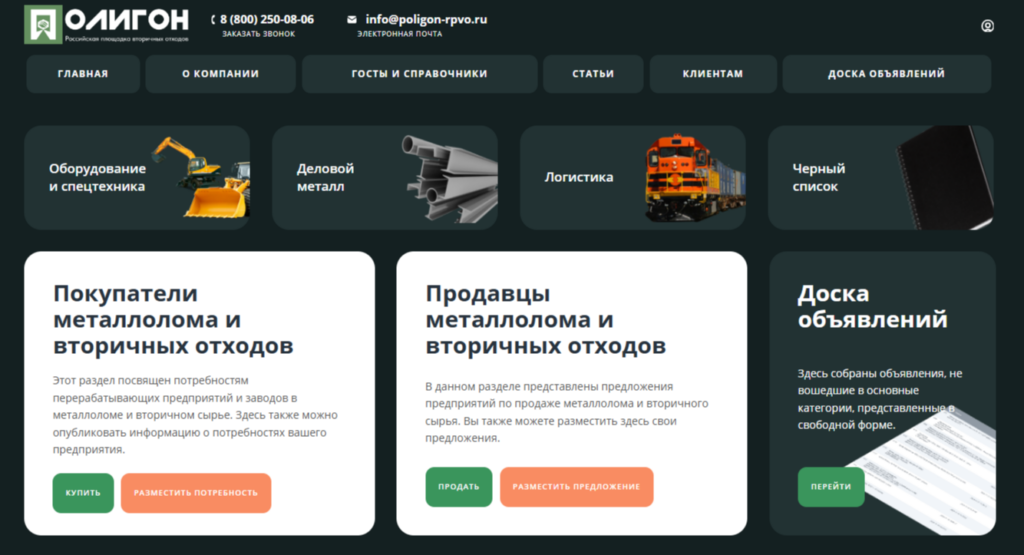Click the phone handset icon

(213, 20)
